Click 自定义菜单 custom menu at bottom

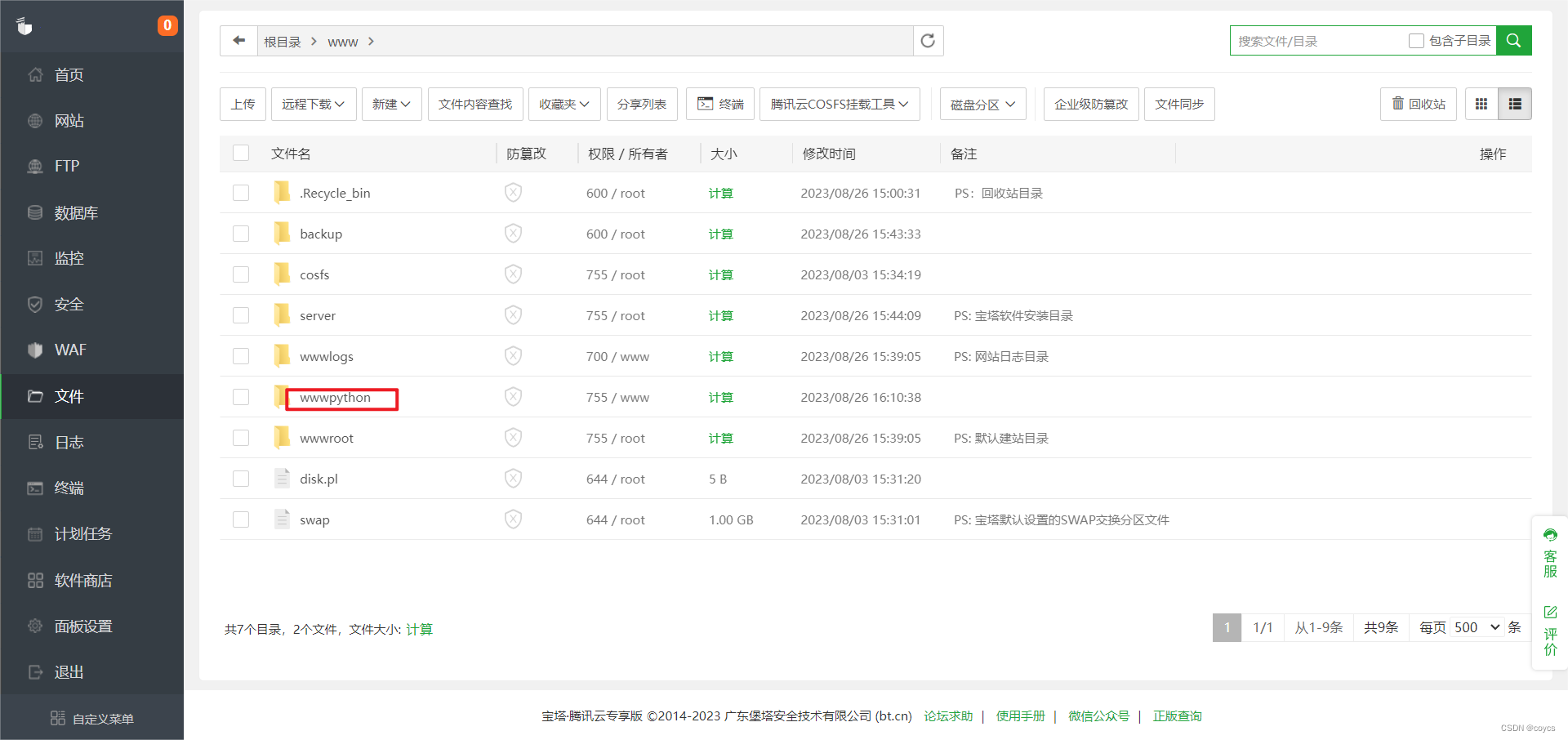click(x=92, y=718)
